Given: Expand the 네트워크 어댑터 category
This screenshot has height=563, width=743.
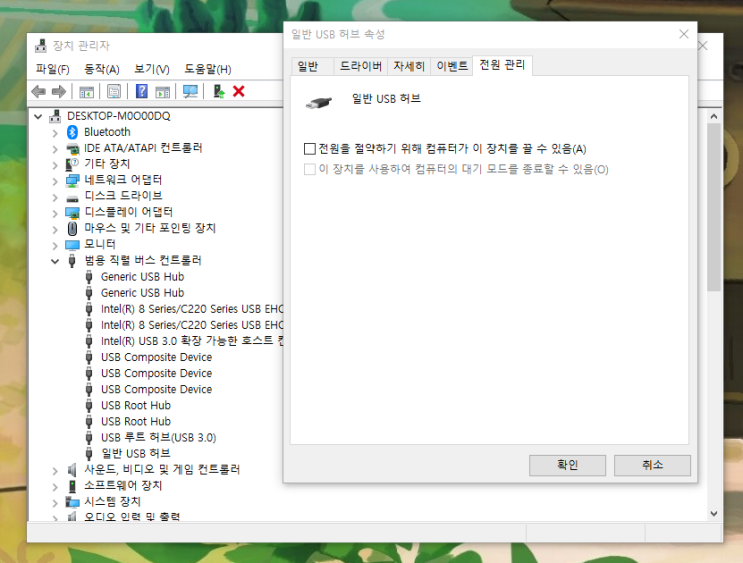Looking at the screenshot, I should (x=55, y=182).
